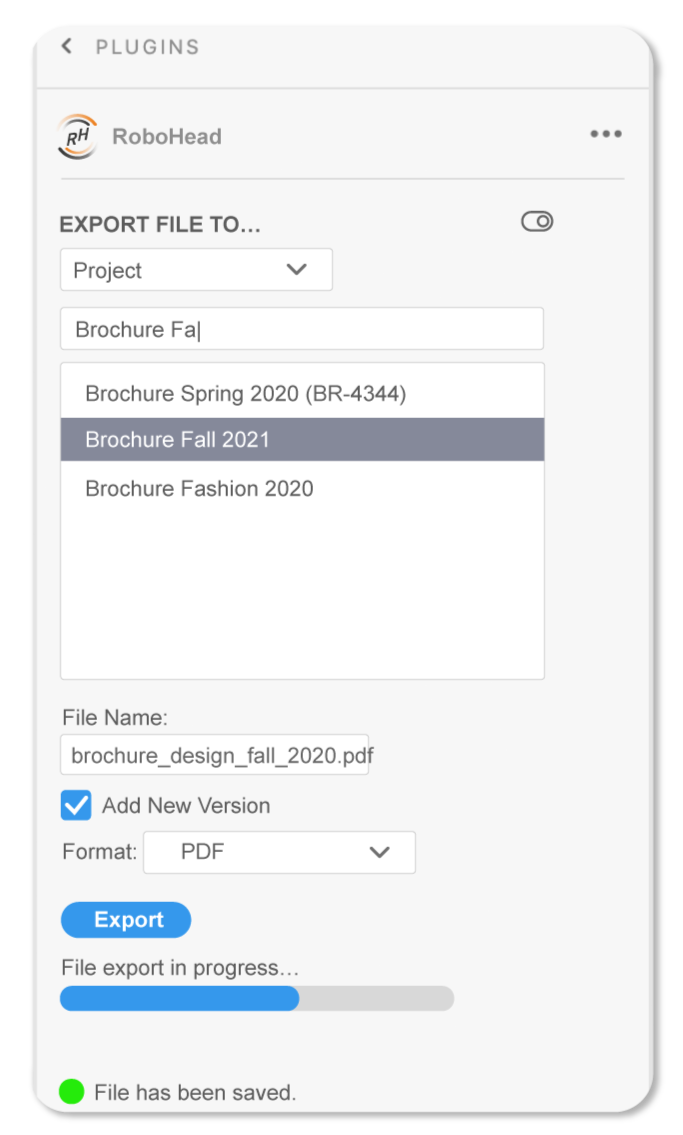
Task: Click the chevron in the Project dropdown
Action: (297, 270)
